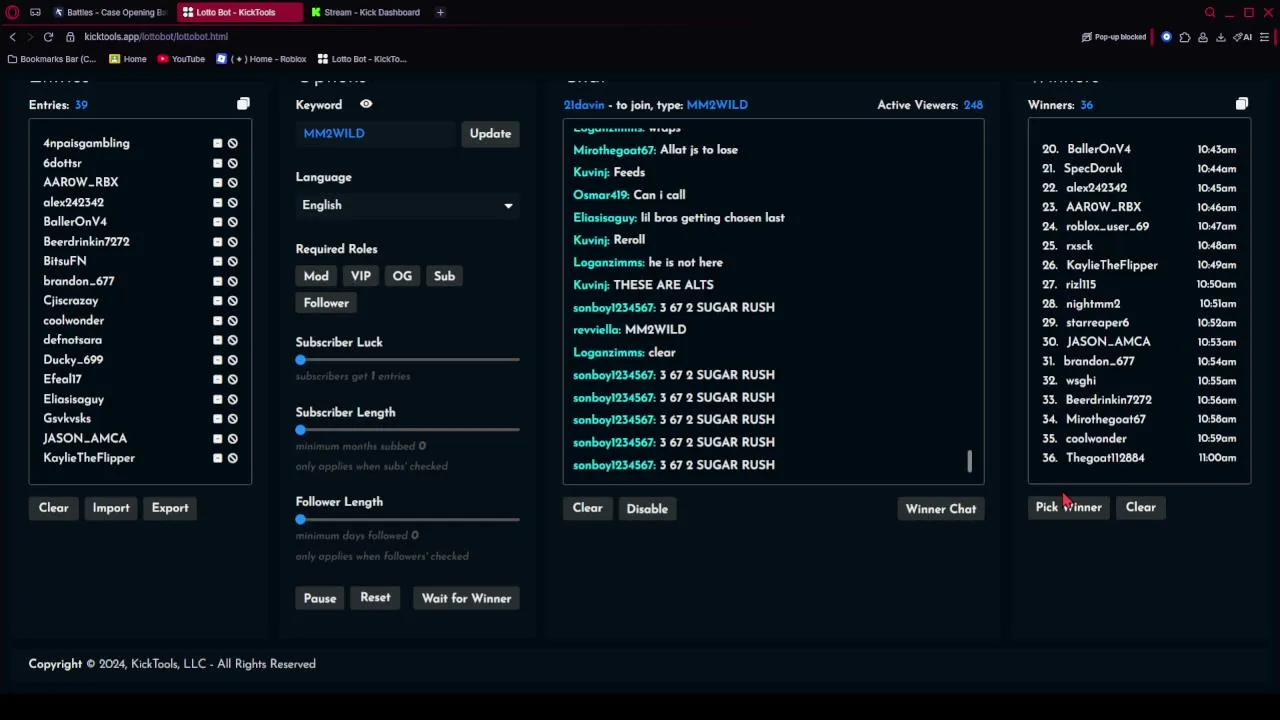Switch to Stream - Kick Dashboard tab
This screenshot has height=720, width=1280.
point(365,12)
